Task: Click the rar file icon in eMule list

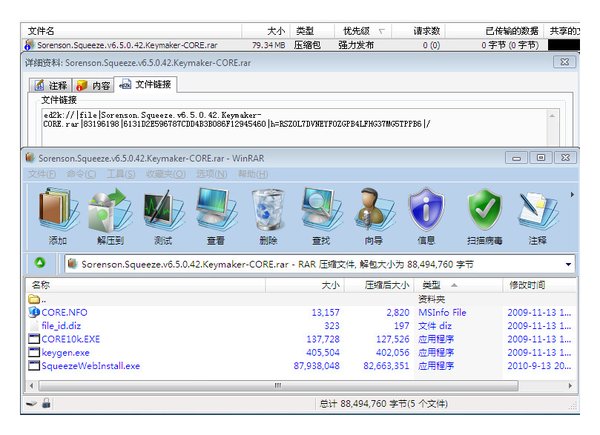Action: coord(29,45)
